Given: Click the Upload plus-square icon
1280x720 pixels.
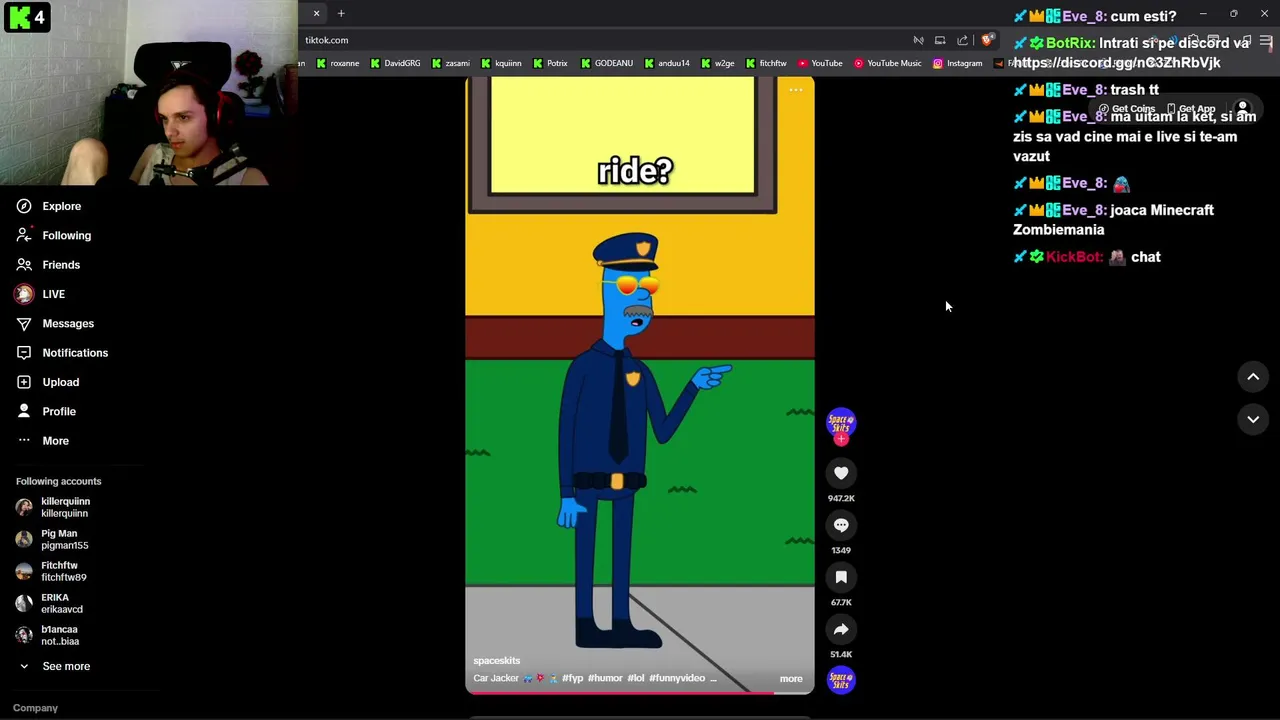Looking at the screenshot, I should point(24,382).
